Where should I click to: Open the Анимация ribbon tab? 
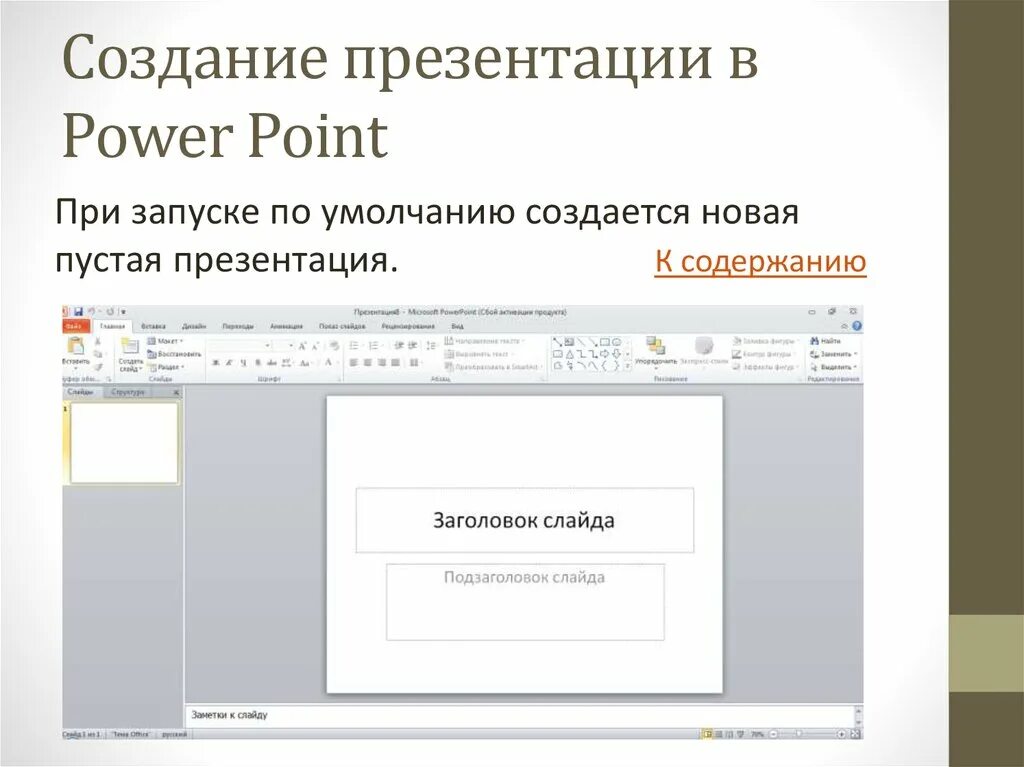pos(286,326)
